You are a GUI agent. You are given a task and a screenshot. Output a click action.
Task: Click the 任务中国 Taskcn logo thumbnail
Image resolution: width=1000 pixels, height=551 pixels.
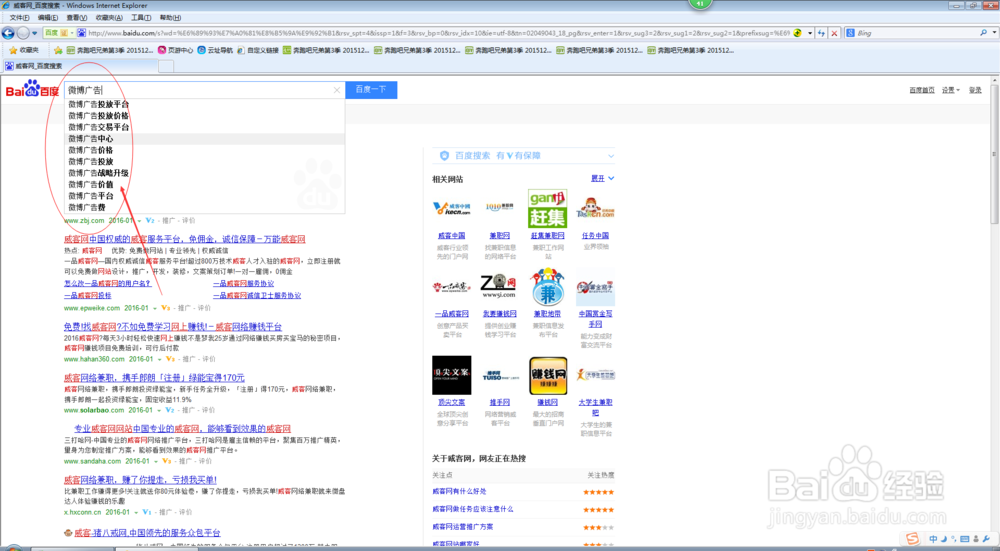pos(595,208)
